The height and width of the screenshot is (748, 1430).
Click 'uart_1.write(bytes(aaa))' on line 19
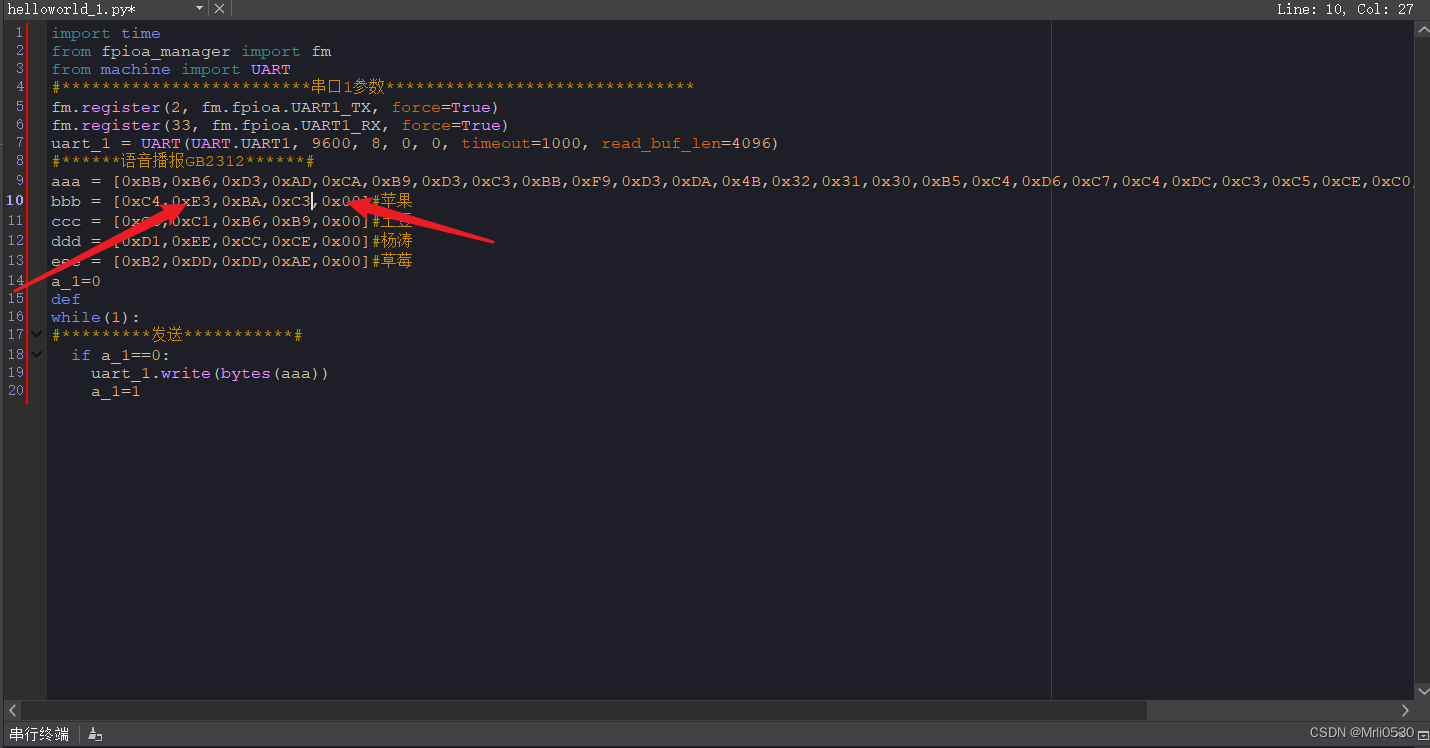point(210,373)
